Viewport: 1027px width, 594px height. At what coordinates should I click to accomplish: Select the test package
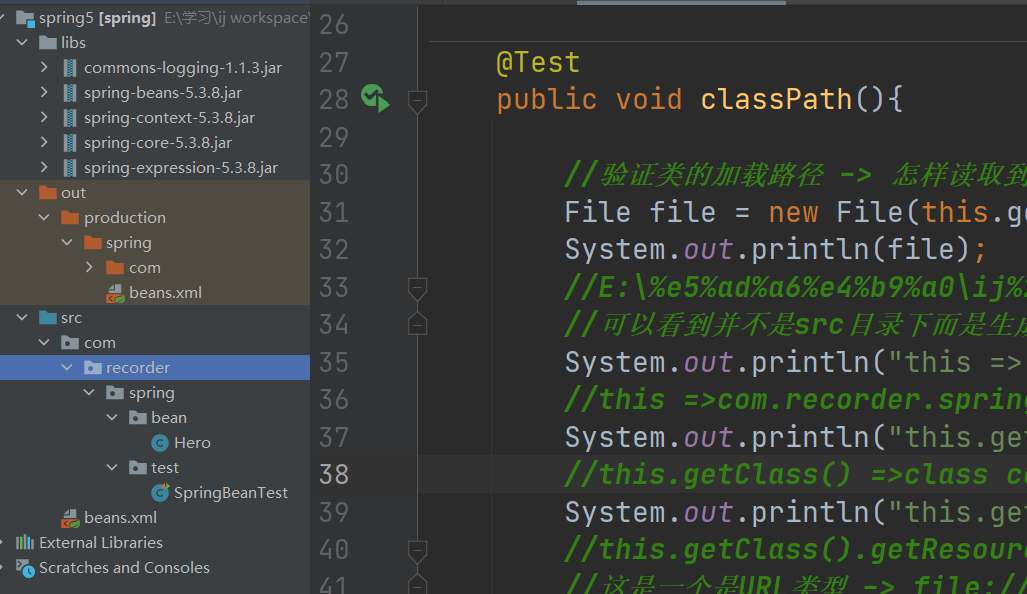[165, 468]
